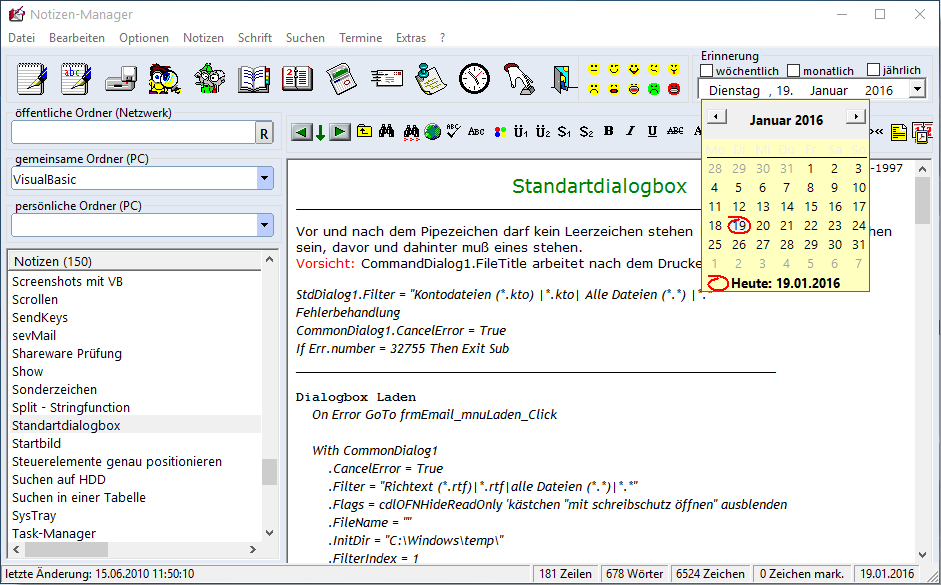The width and height of the screenshot is (941, 585).
Task: Open the persönliche Ordner dropdown
Action: coord(265,225)
